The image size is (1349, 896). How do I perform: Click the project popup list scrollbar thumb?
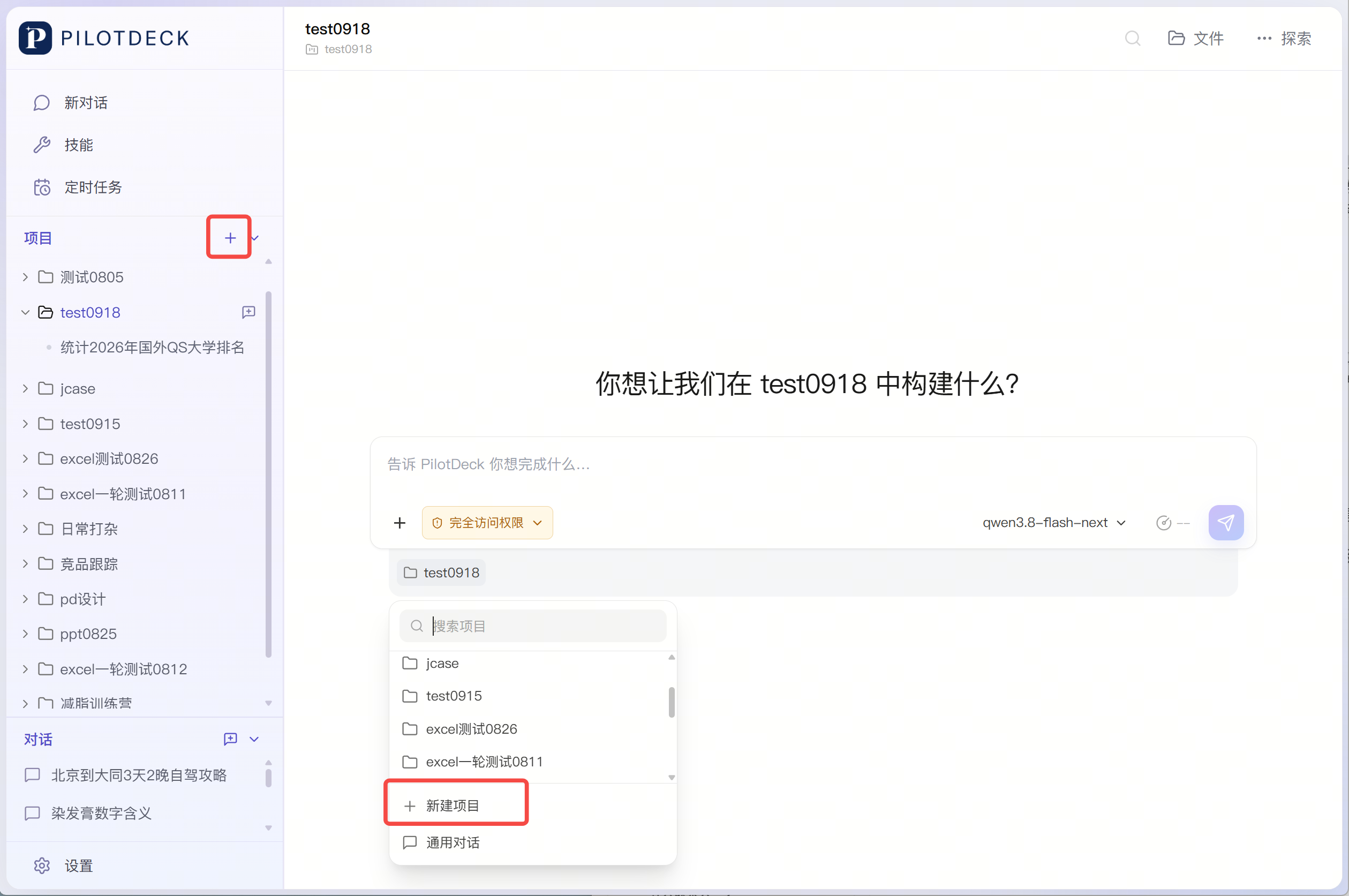(672, 702)
